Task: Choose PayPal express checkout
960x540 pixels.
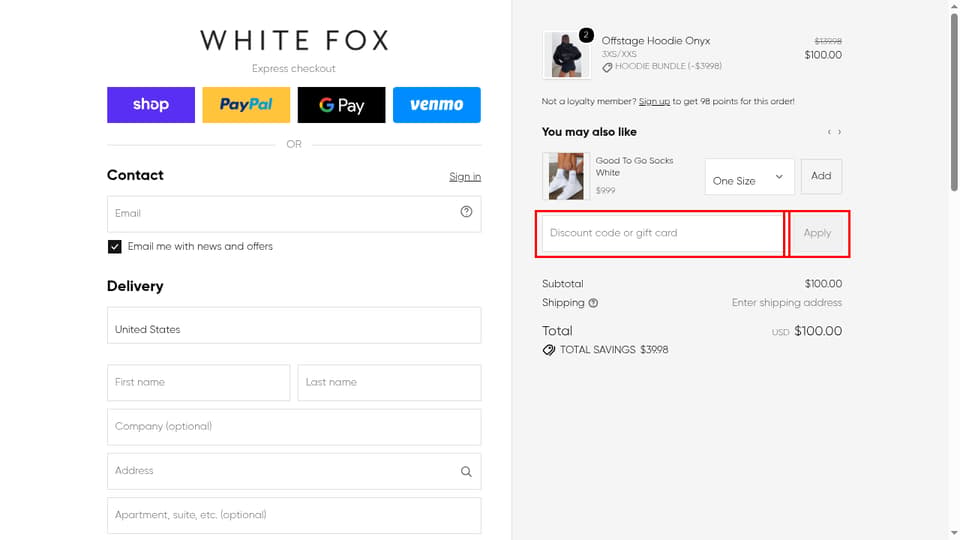Action: (246, 105)
